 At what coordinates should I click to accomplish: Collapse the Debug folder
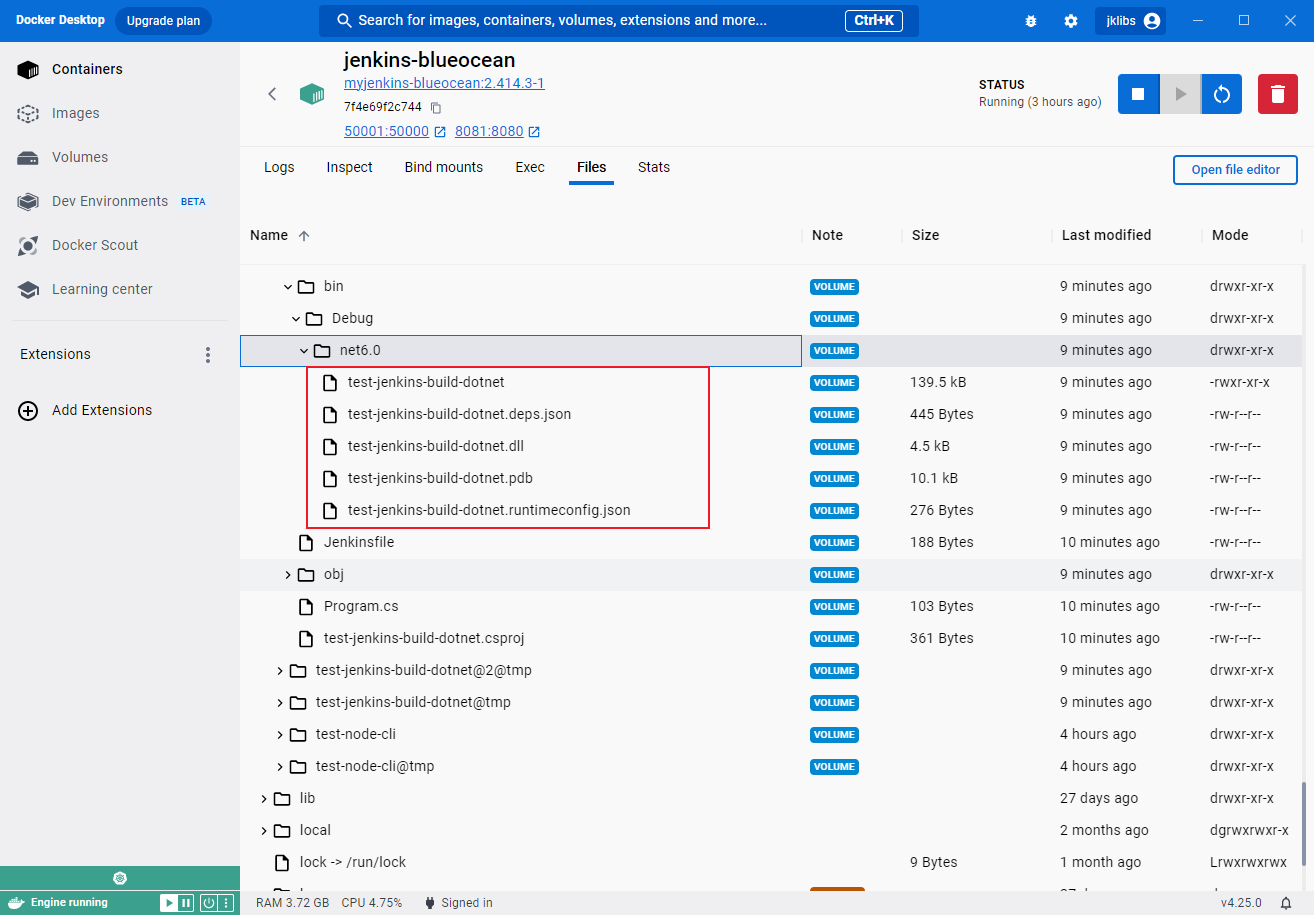pyautogui.click(x=295, y=319)
